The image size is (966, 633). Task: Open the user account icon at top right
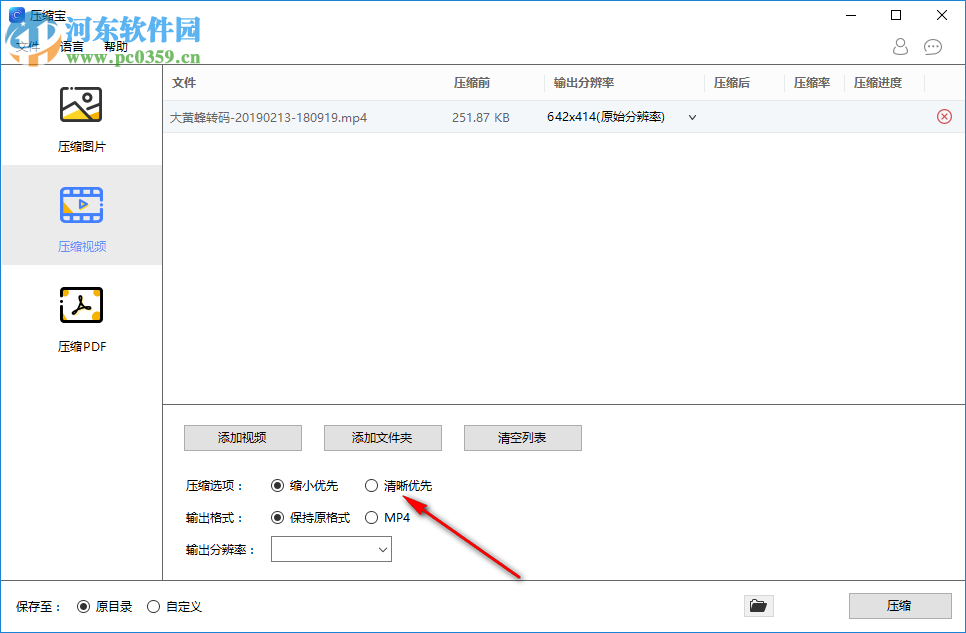point(899,47)
